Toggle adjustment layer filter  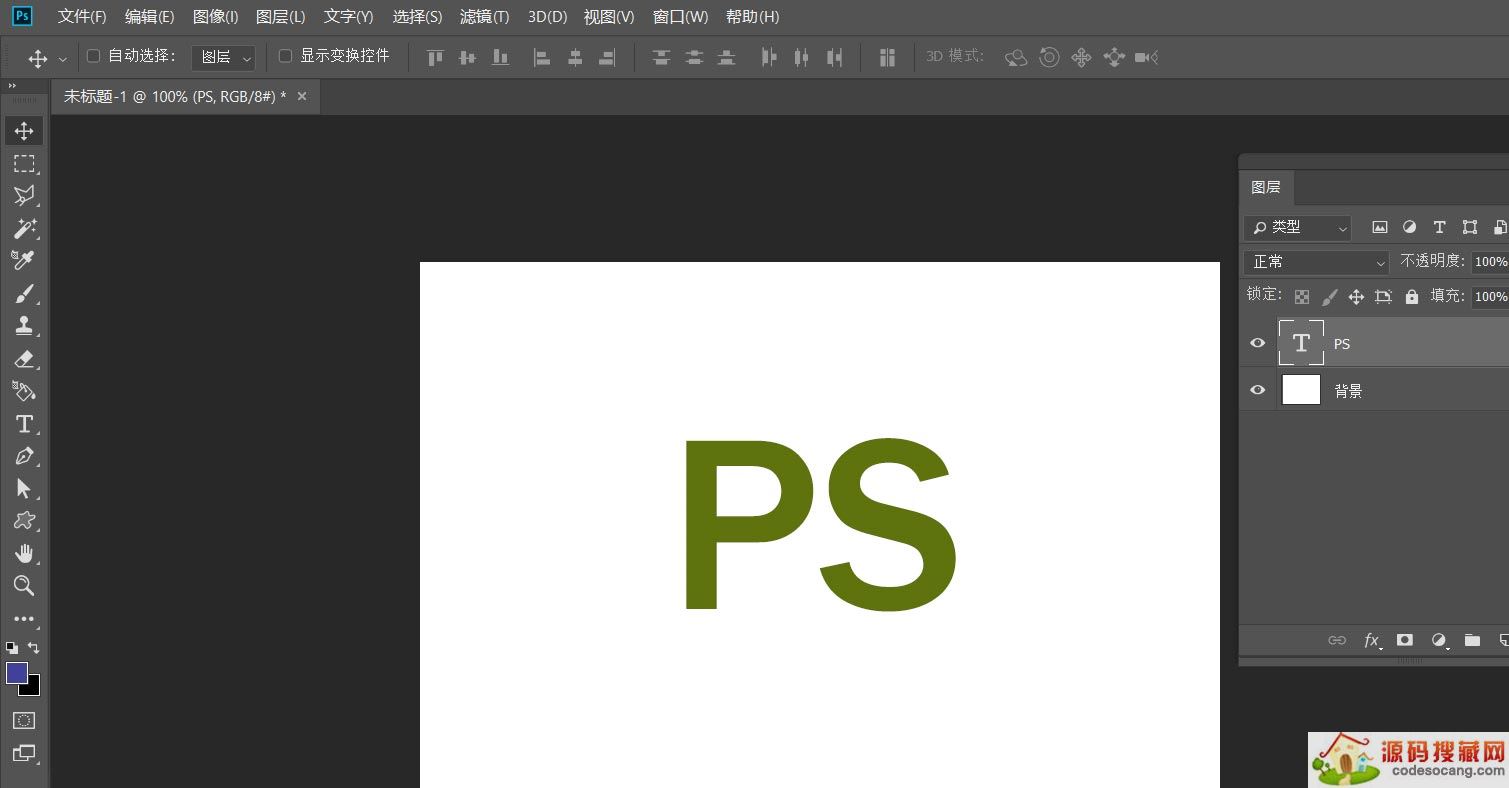click(x=1409, y=227)
